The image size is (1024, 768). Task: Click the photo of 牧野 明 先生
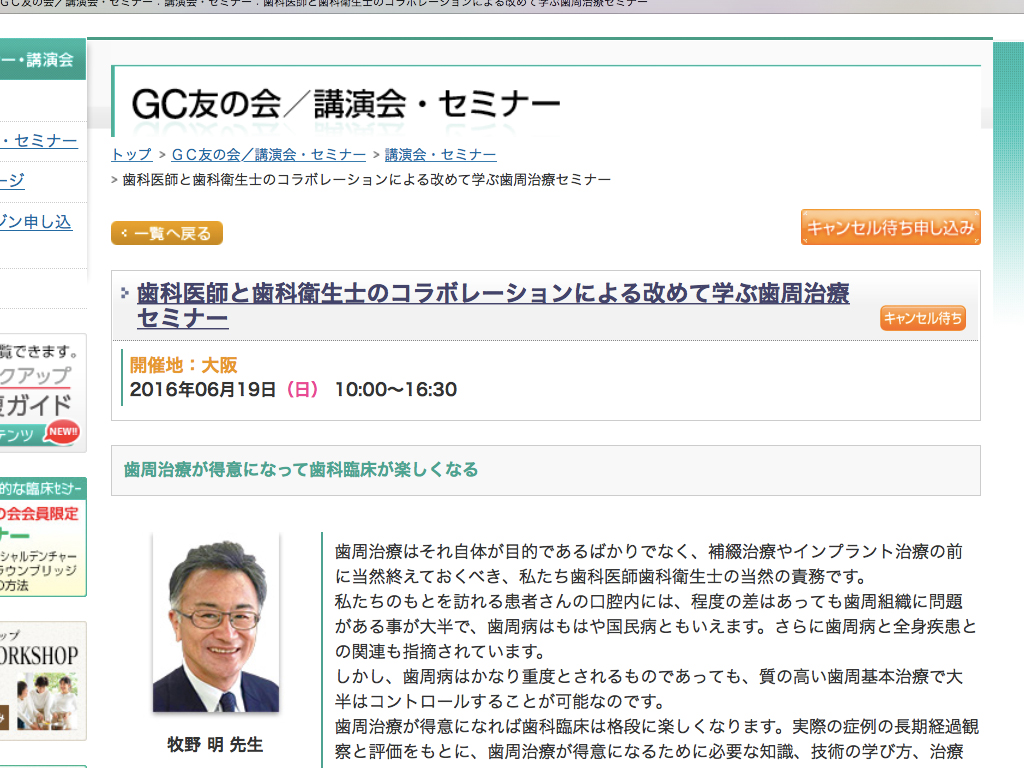point(216,622)
